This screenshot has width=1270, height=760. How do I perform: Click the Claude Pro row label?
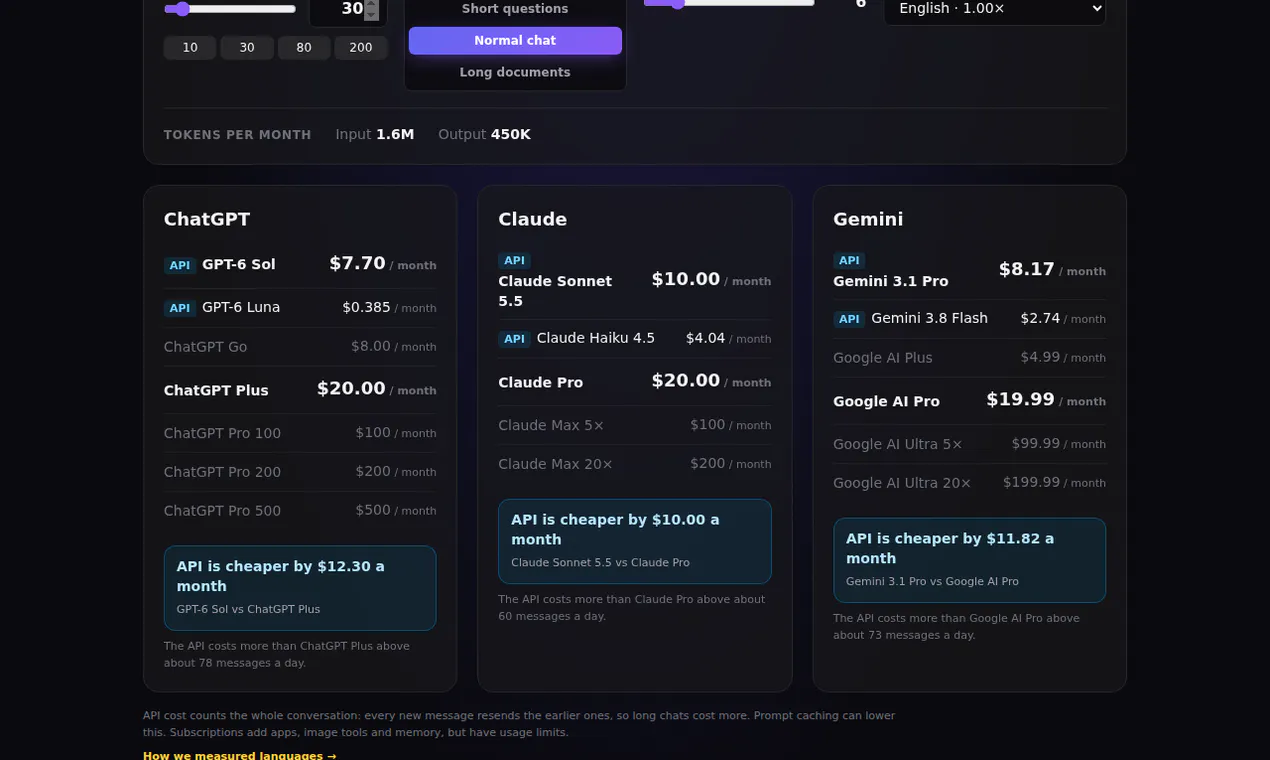[x=540, y=383]
